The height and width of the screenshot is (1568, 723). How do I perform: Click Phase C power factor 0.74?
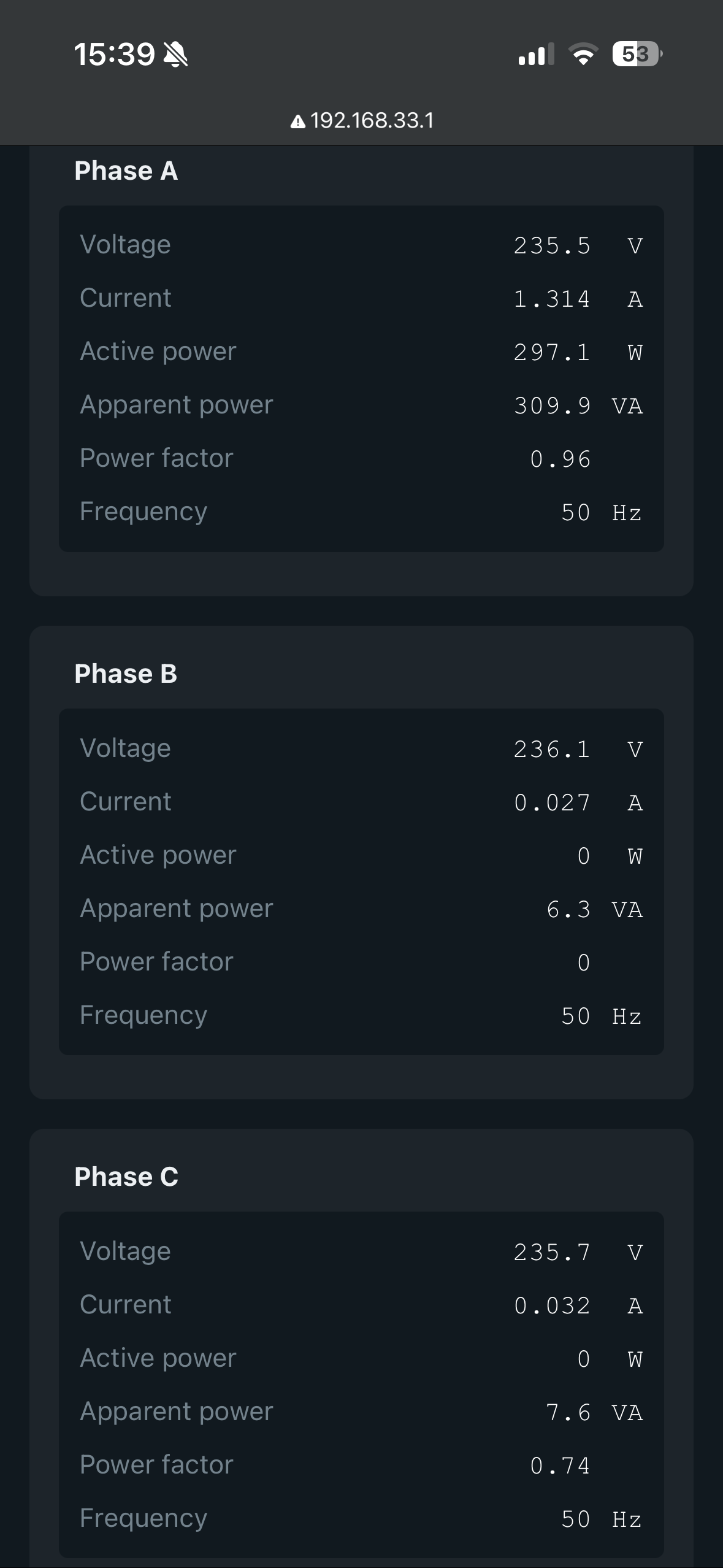pos(560,1466)
